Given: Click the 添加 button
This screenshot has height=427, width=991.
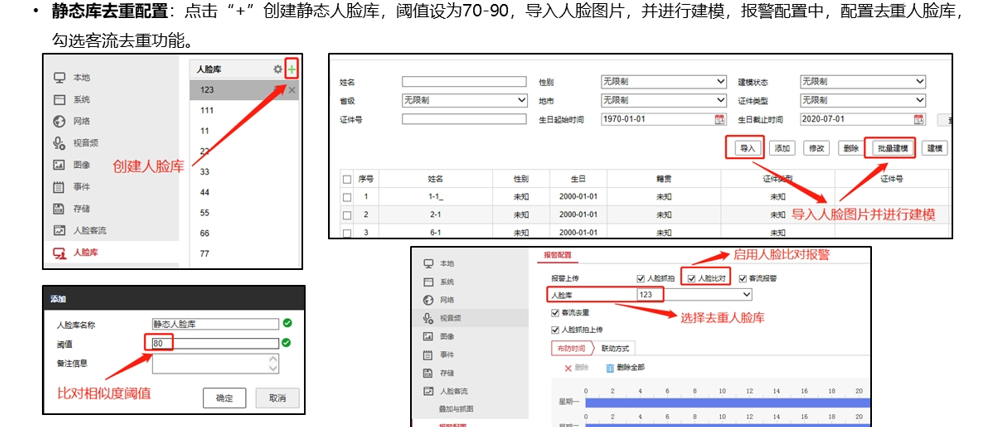Looking at the screenshot, I should pos(782,148).
